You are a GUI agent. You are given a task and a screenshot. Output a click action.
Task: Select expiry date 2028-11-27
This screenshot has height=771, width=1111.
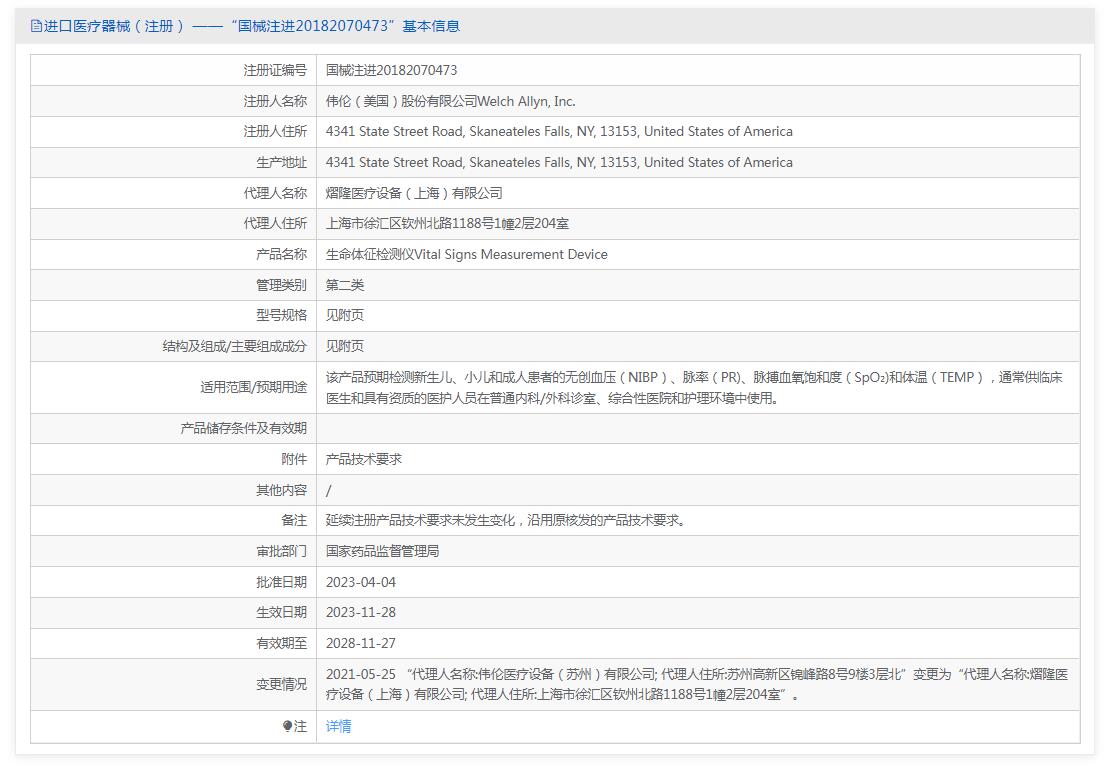point(361,643)
